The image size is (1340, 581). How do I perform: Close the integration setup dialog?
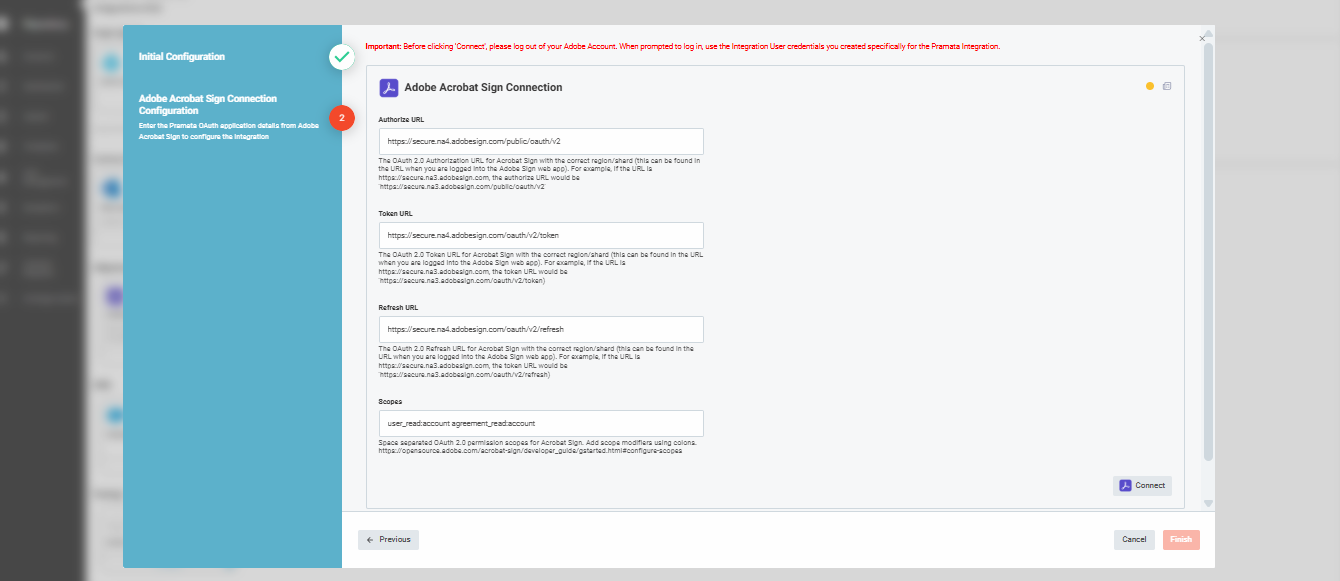(1202, 38)
